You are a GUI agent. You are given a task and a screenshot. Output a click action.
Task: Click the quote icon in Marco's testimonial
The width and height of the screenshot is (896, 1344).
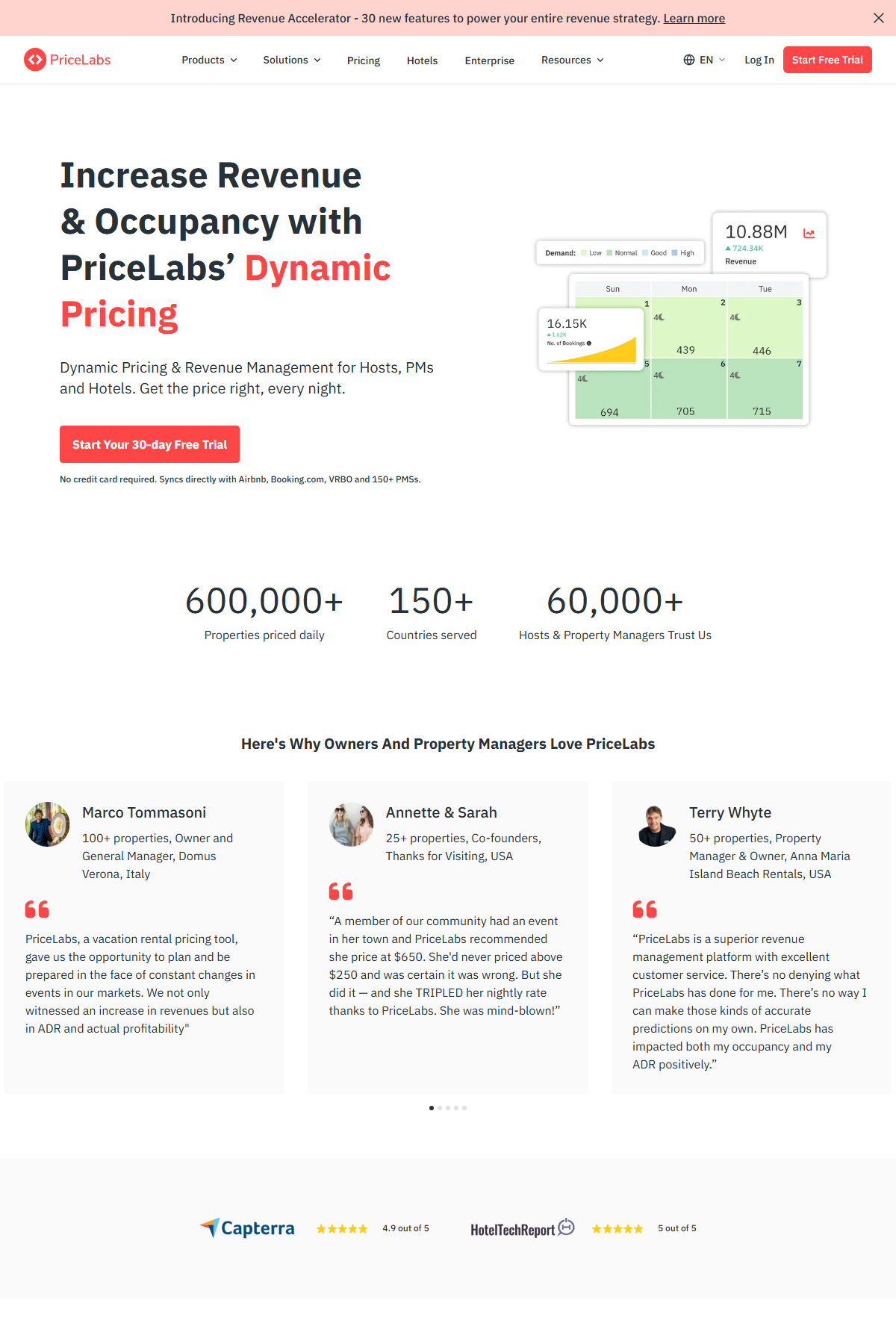37,909
